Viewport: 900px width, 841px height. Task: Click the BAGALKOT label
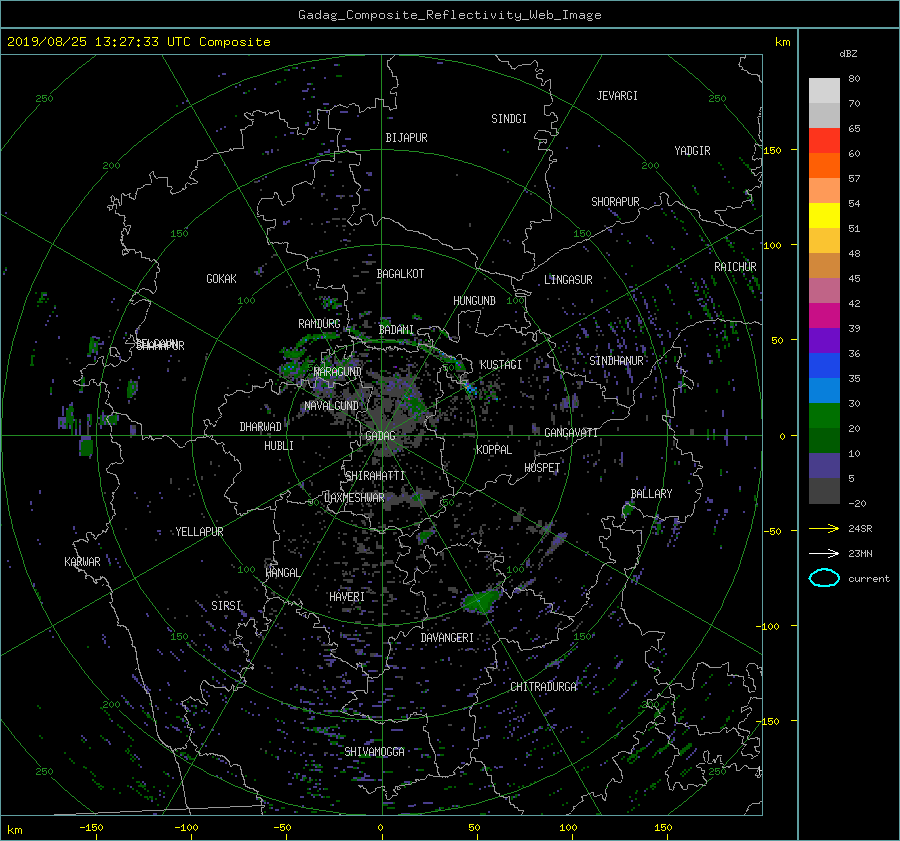pos(400,274)
